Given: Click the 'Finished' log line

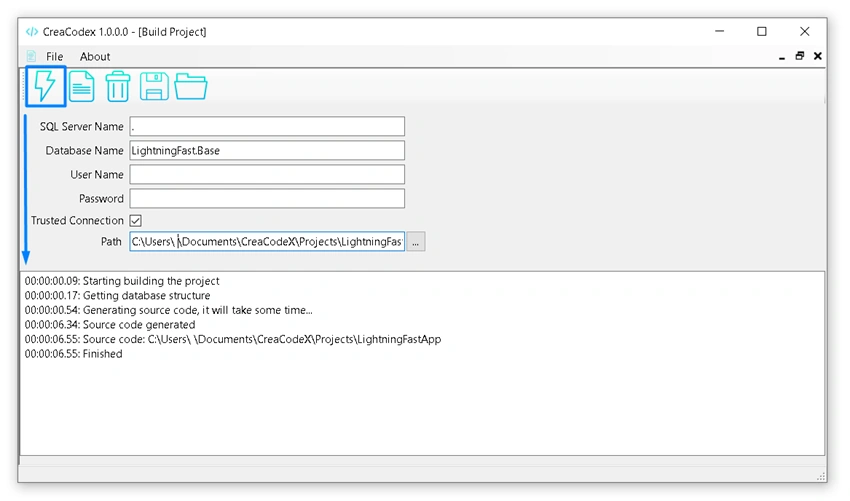Looking at the screenshot, I should tap(74, 354).
